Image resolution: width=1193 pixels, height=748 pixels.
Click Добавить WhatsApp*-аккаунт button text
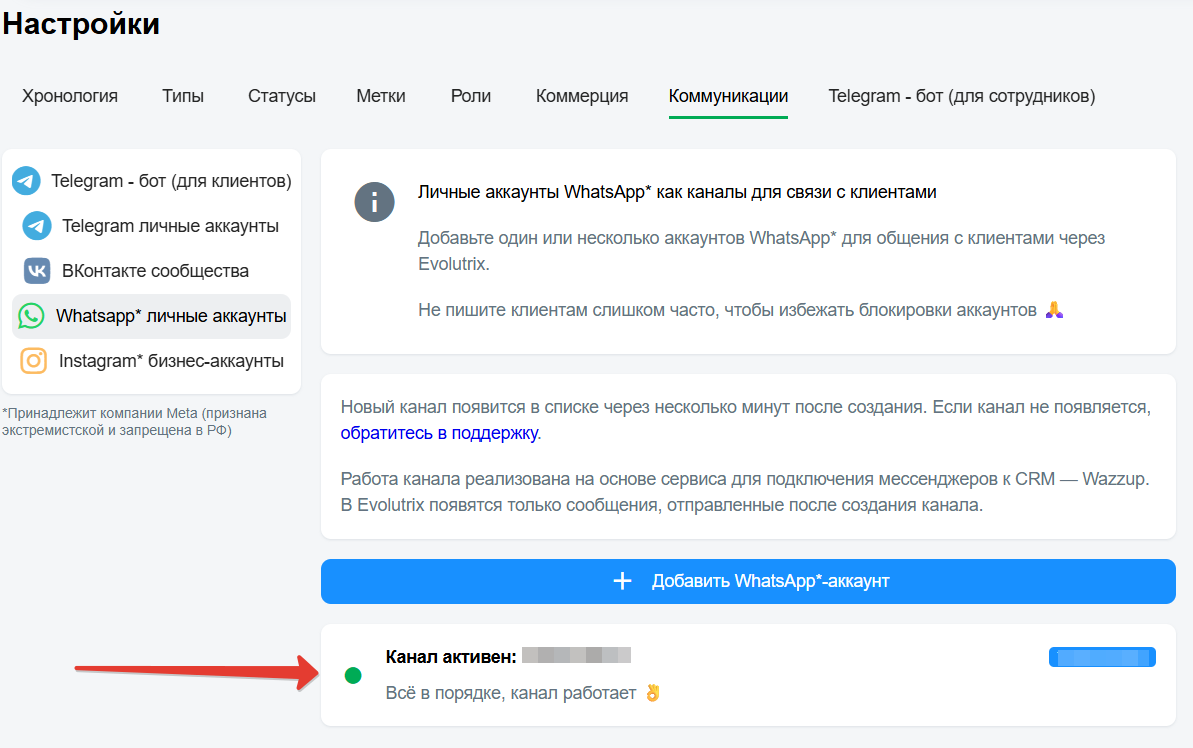[771, 581]
